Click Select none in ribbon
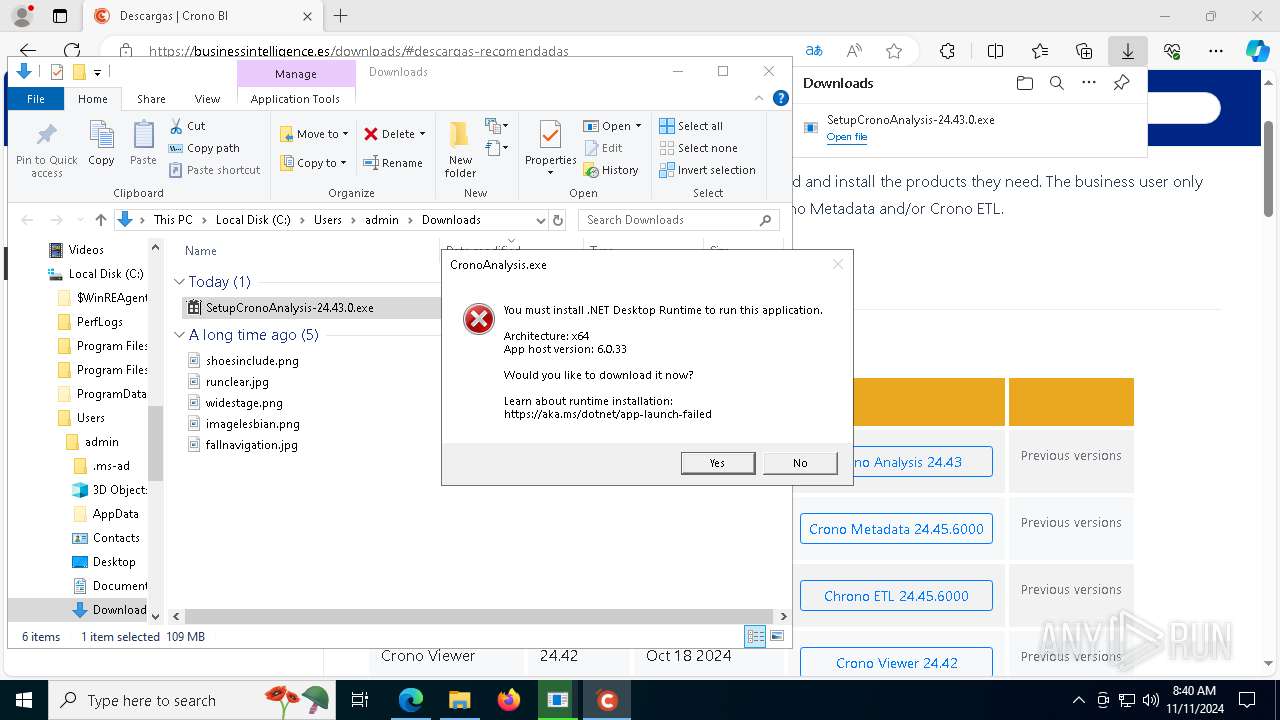 pos(698,148)
